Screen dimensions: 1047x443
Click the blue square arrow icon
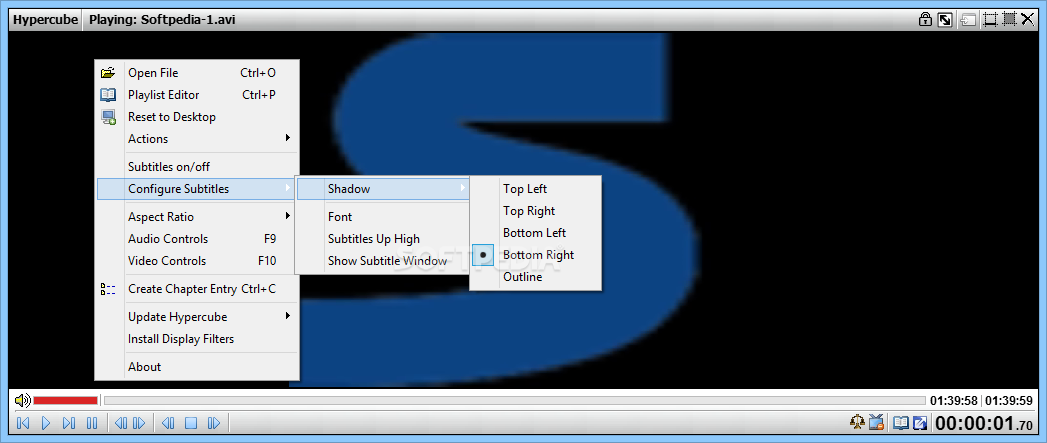pyautogui.click(x=921, y=422)
